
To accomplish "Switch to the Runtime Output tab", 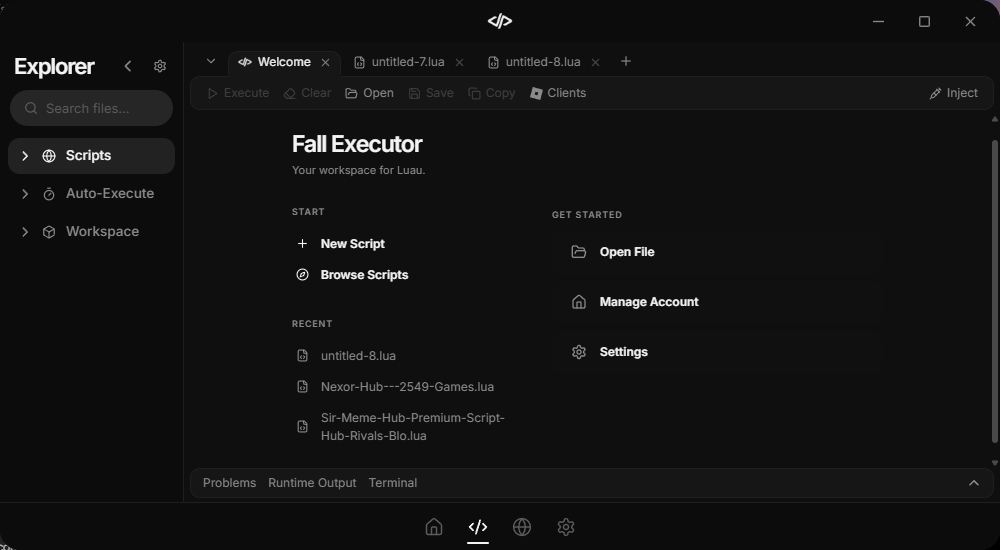I will (x=312, y=483).
